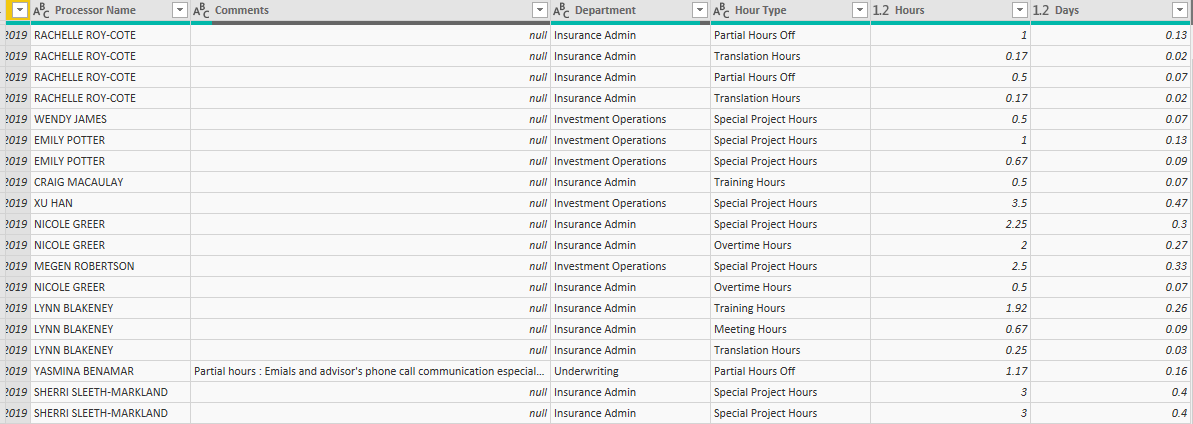This screenshot has width=1193, height=424.
Task: Open the Hour Type filter dropdown
Action: click(860, 11)
